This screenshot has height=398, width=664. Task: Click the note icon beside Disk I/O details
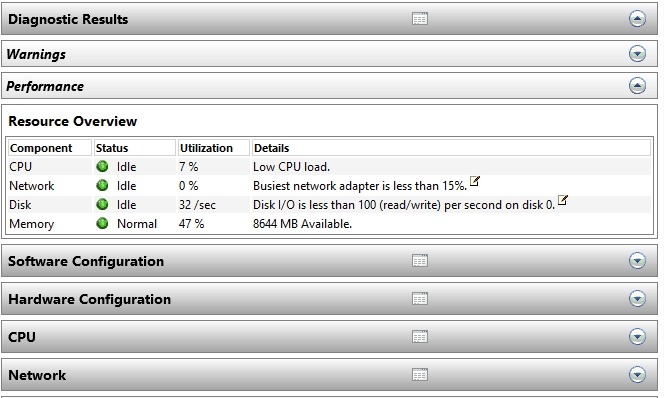(x=562, y=200)
